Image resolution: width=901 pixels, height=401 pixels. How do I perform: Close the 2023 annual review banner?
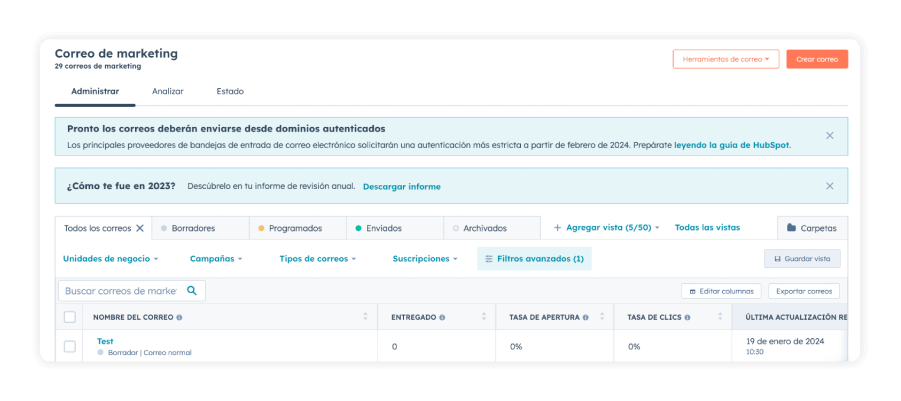(x=829, y=186)
